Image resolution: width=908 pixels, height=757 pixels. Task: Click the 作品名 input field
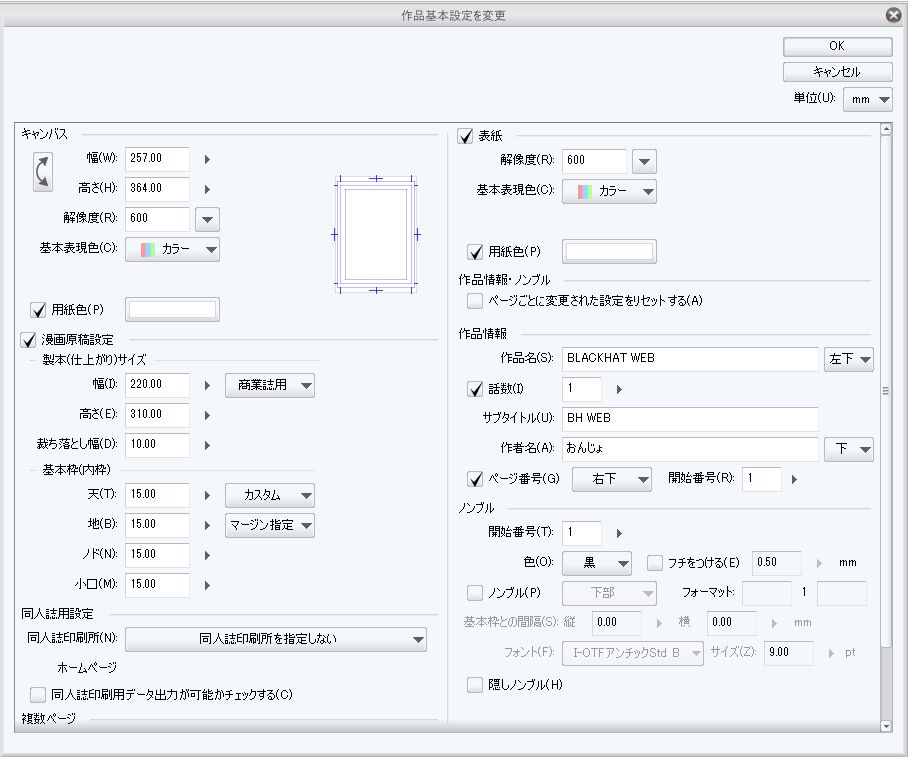pyautogui.click(x=688, y=358)
